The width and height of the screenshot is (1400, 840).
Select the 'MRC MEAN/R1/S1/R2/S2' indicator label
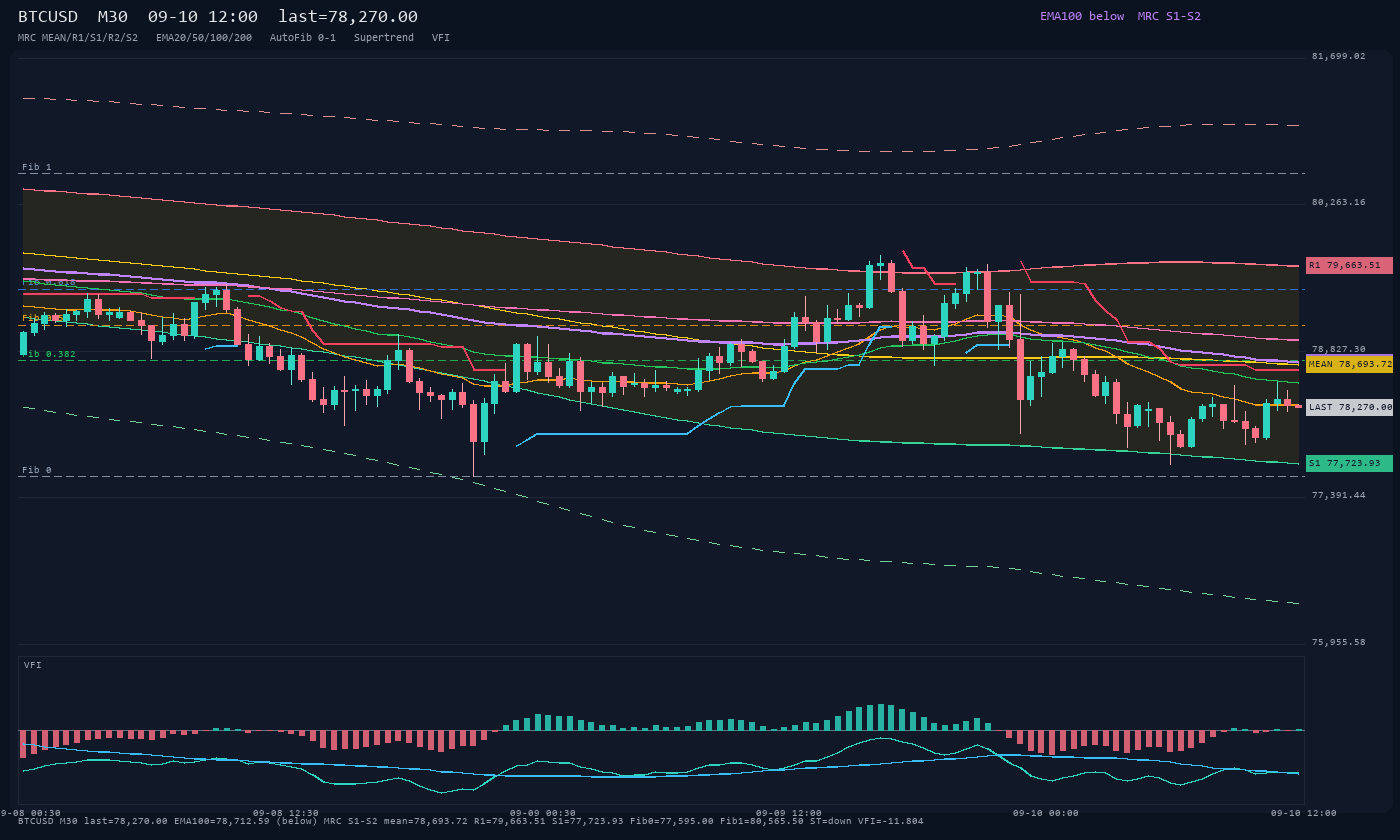point(78,37)
